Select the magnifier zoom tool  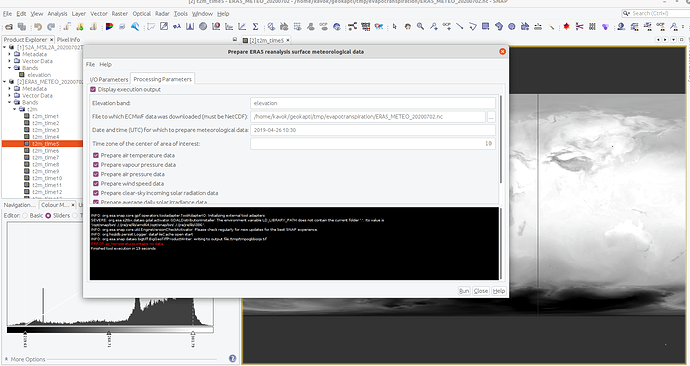[421, 27]
